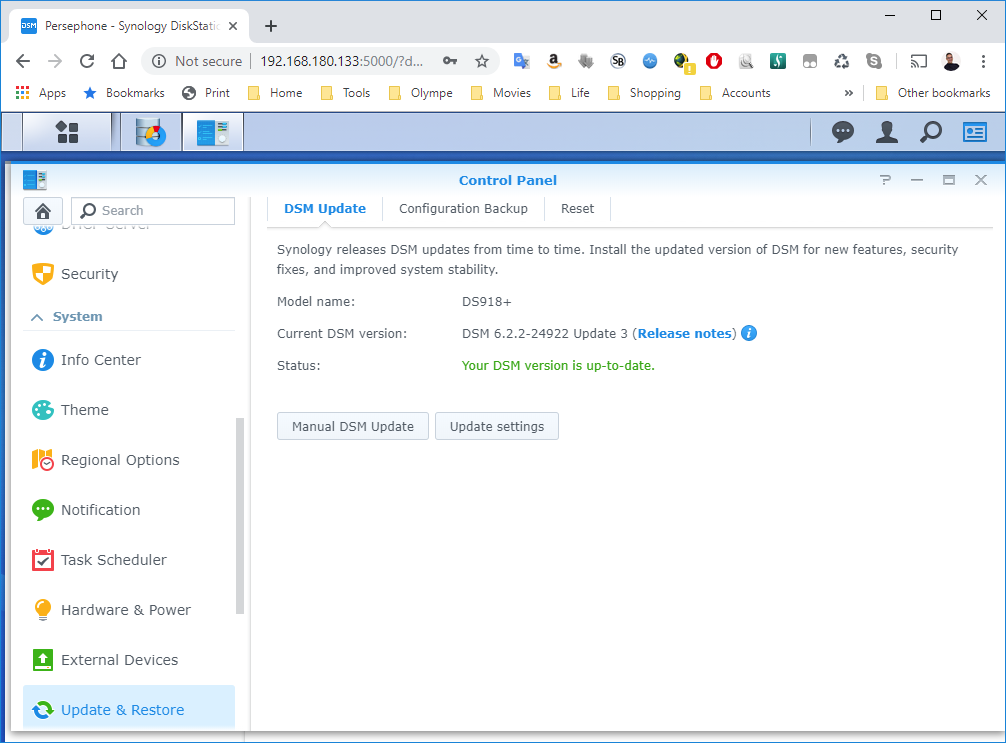Open the DSM widgets panel icon
Image resolution: width=1006 pixels, height=743 pixels.
(975, 132)
